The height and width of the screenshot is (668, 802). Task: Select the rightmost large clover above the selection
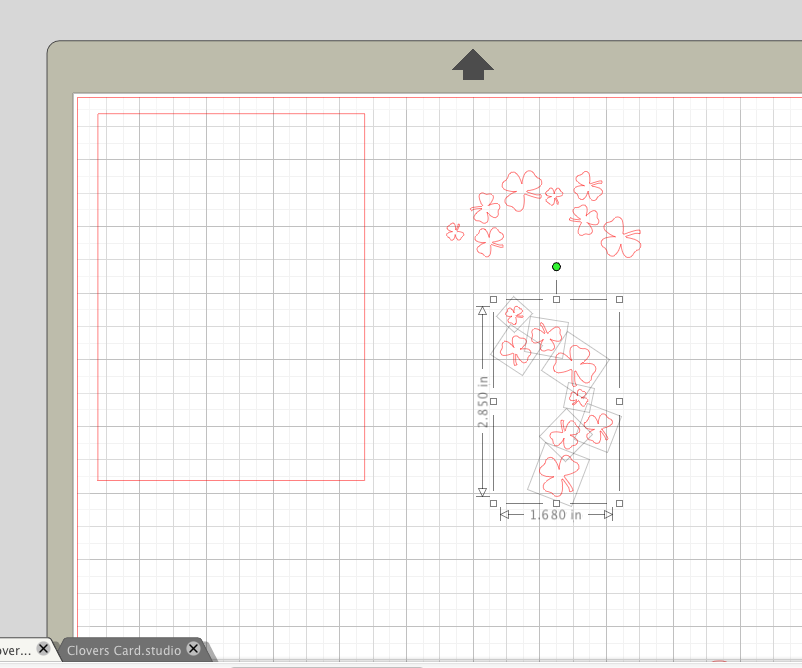(621, 239)
